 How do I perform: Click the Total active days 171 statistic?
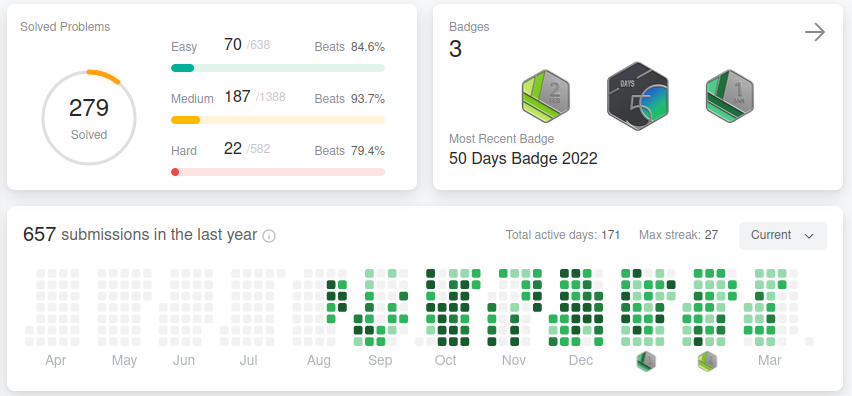563,235
